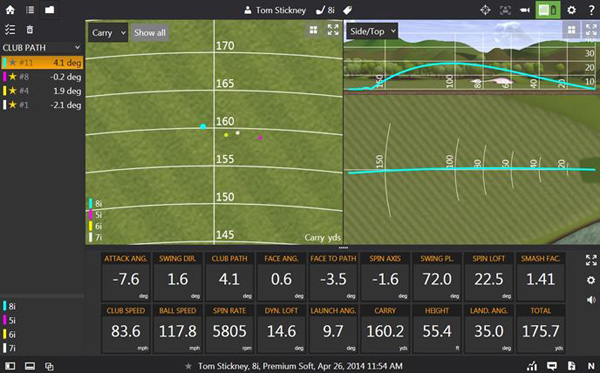Click the Show all button
600x373 pixels.
tap(150, 33)
